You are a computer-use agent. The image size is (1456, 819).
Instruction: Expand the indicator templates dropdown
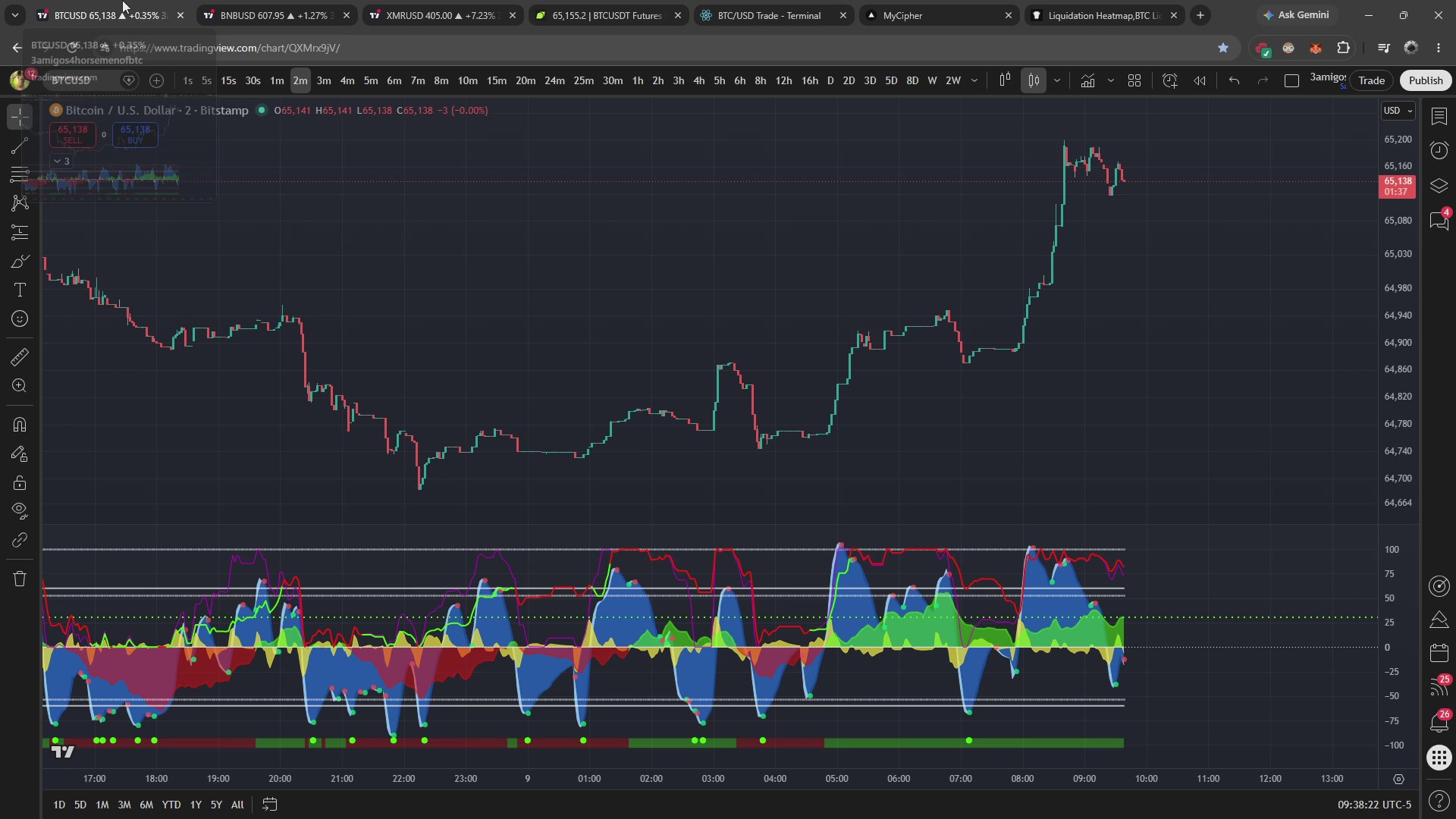coord(1111,80)
